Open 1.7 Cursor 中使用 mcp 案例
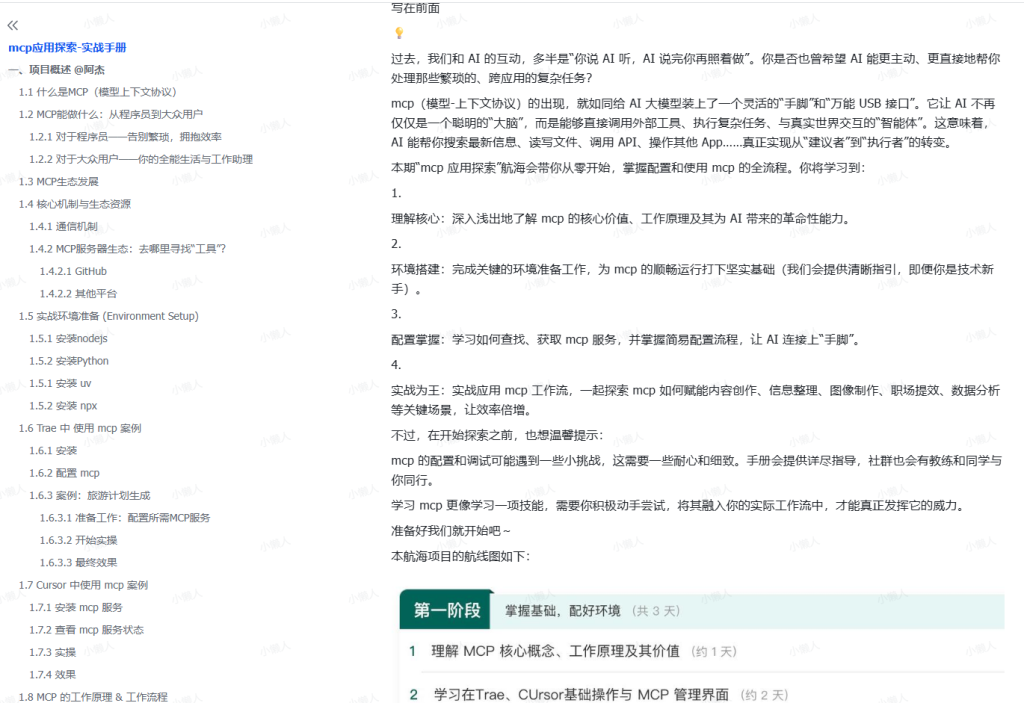Viewport: 1024px width, 703px height. 83,585
